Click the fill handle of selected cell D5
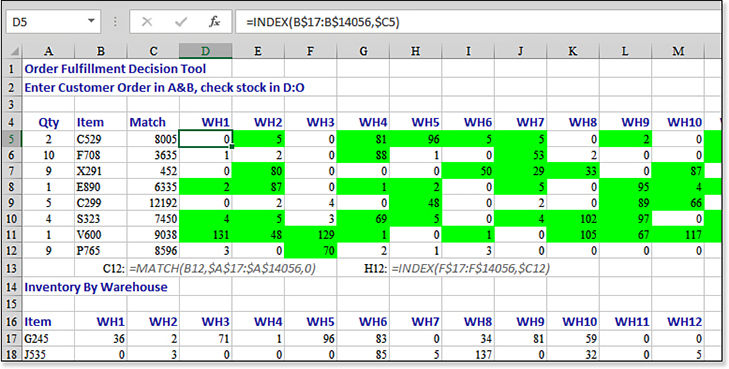 point(232,147)
